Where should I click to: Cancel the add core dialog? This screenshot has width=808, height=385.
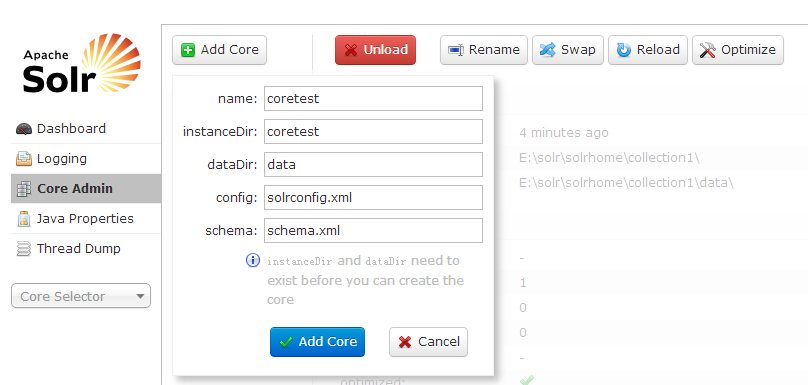pos(428,342)
